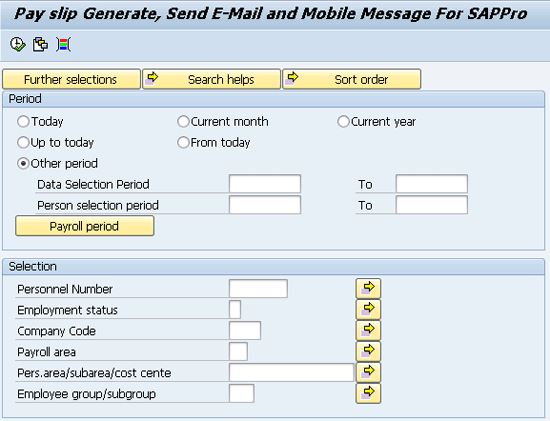Click the Sort order button

coord(351,79)
